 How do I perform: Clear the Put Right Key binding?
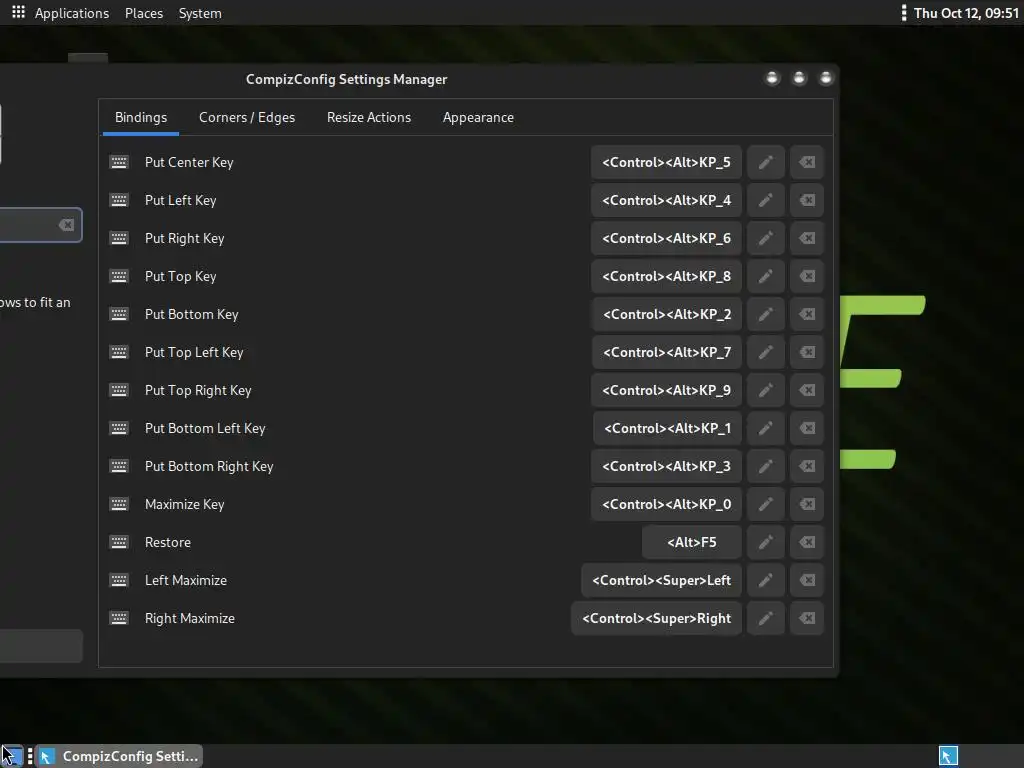pyautogui.click(x=807, y=238)
